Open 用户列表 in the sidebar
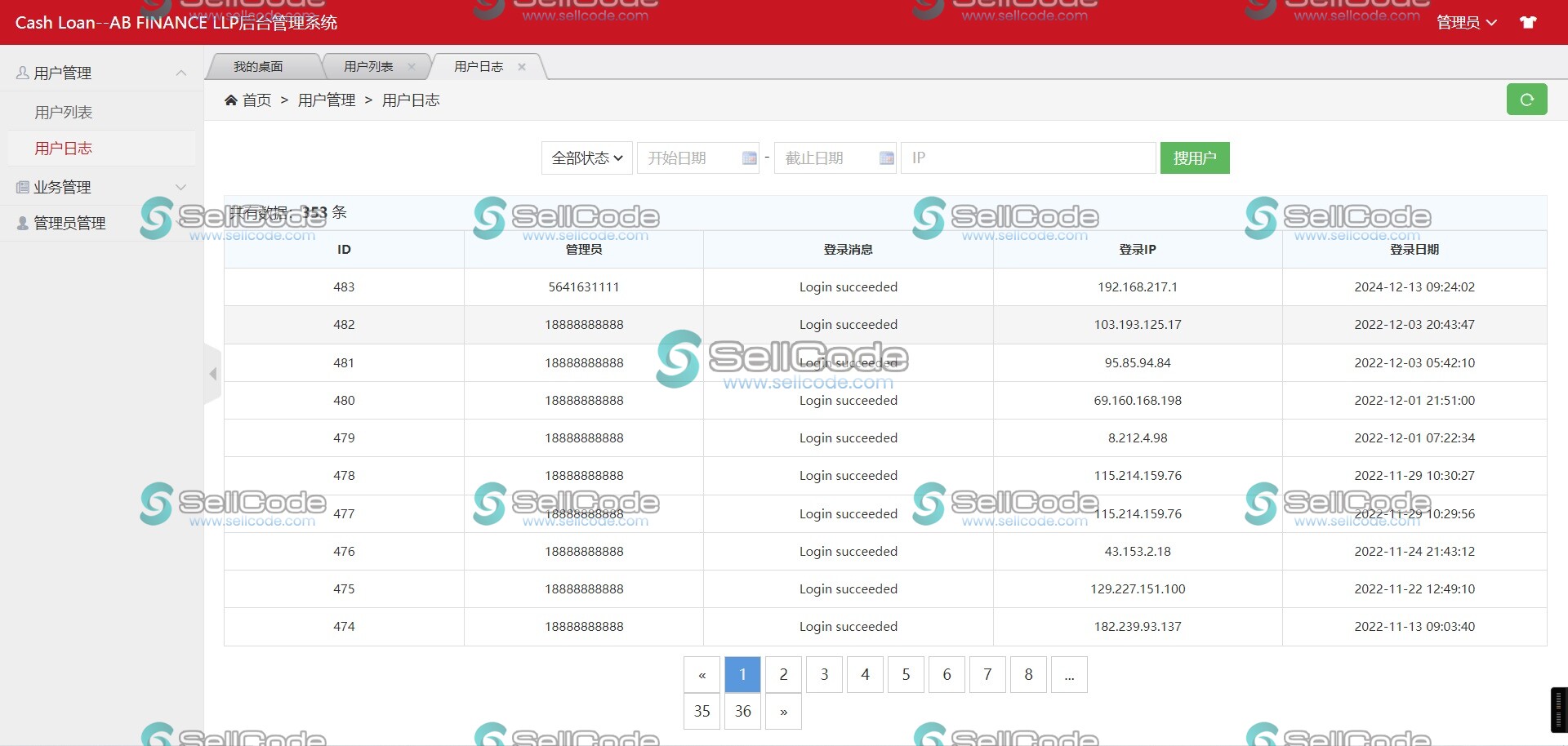 point(64,112)
